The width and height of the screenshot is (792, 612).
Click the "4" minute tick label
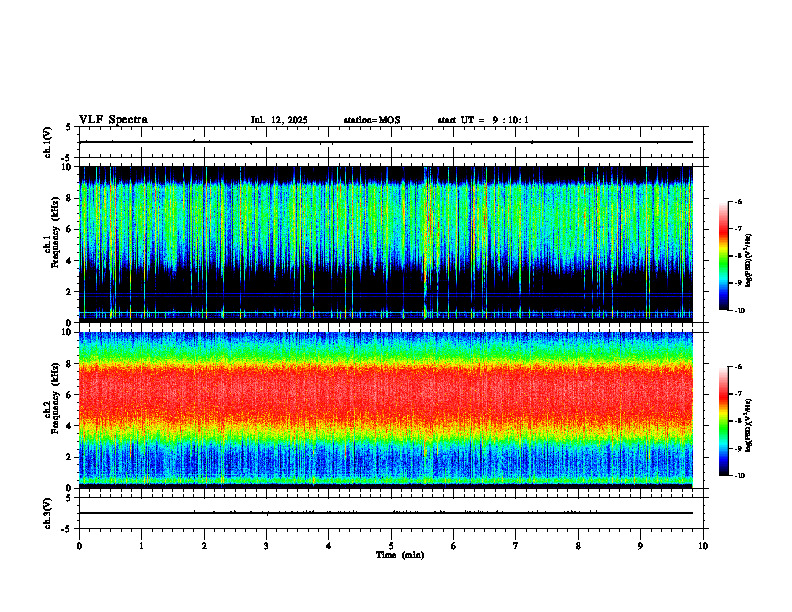point(329,546)
